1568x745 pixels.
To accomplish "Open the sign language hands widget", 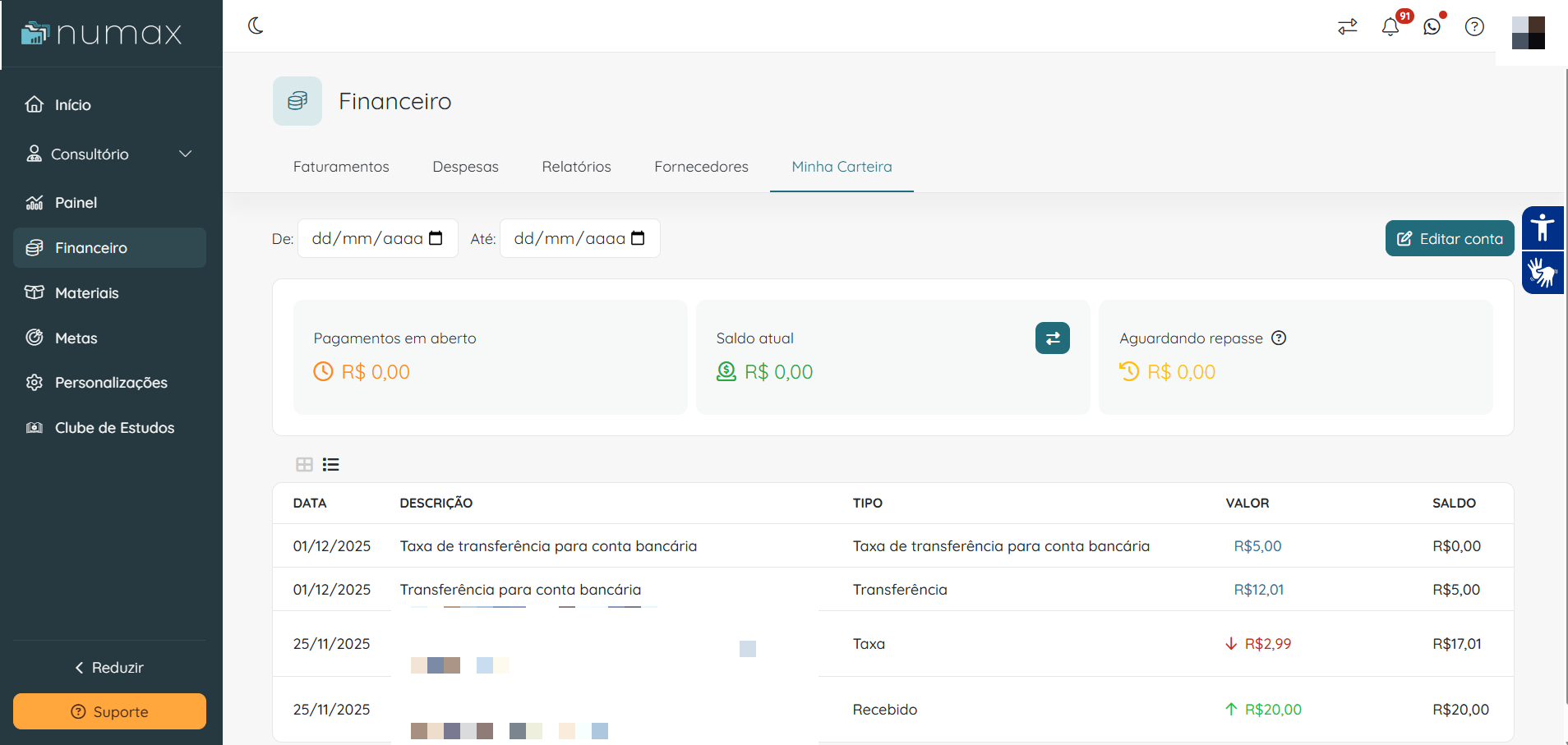I will click(1543, 273).
